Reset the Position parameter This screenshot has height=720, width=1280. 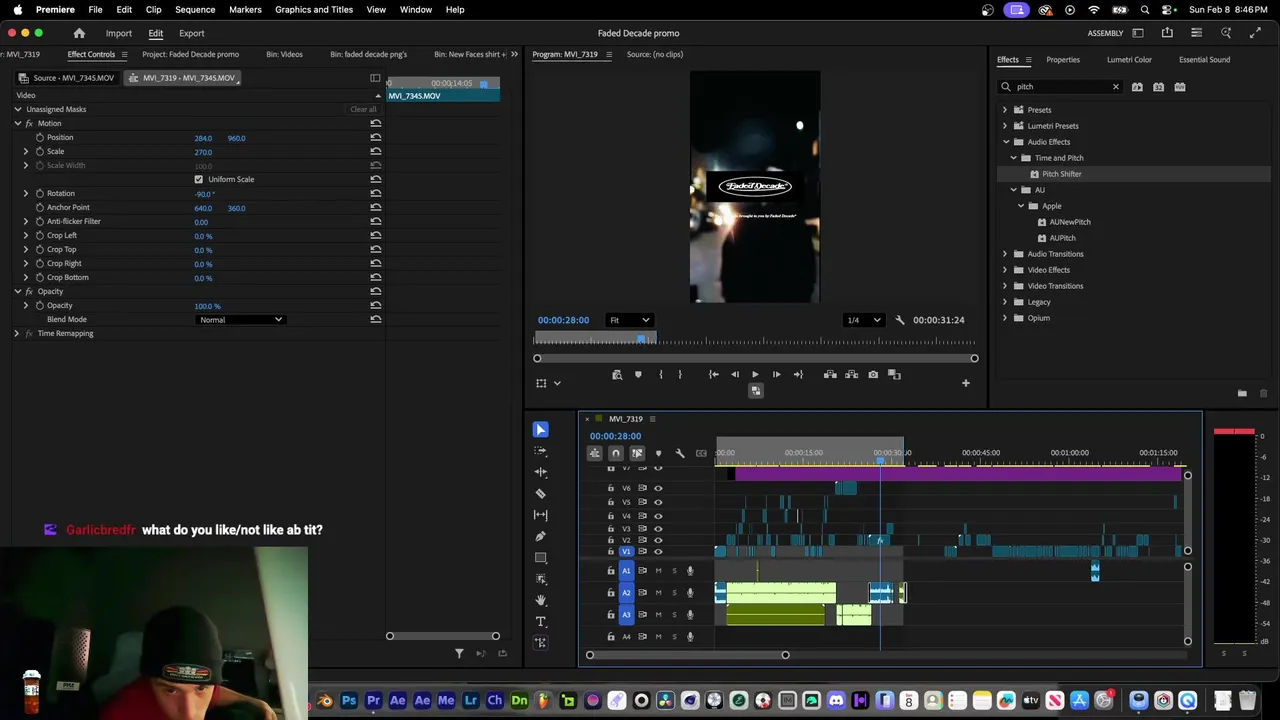(375, 138)
